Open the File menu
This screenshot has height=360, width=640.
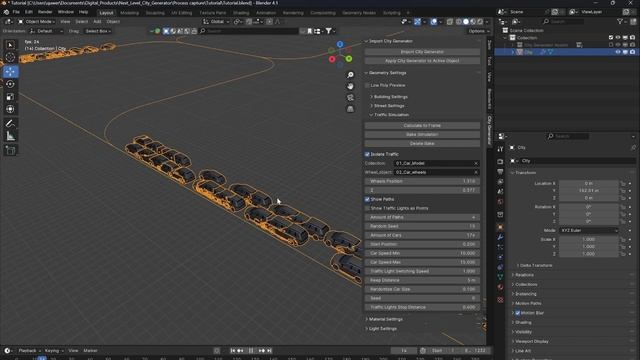(16, 12)
